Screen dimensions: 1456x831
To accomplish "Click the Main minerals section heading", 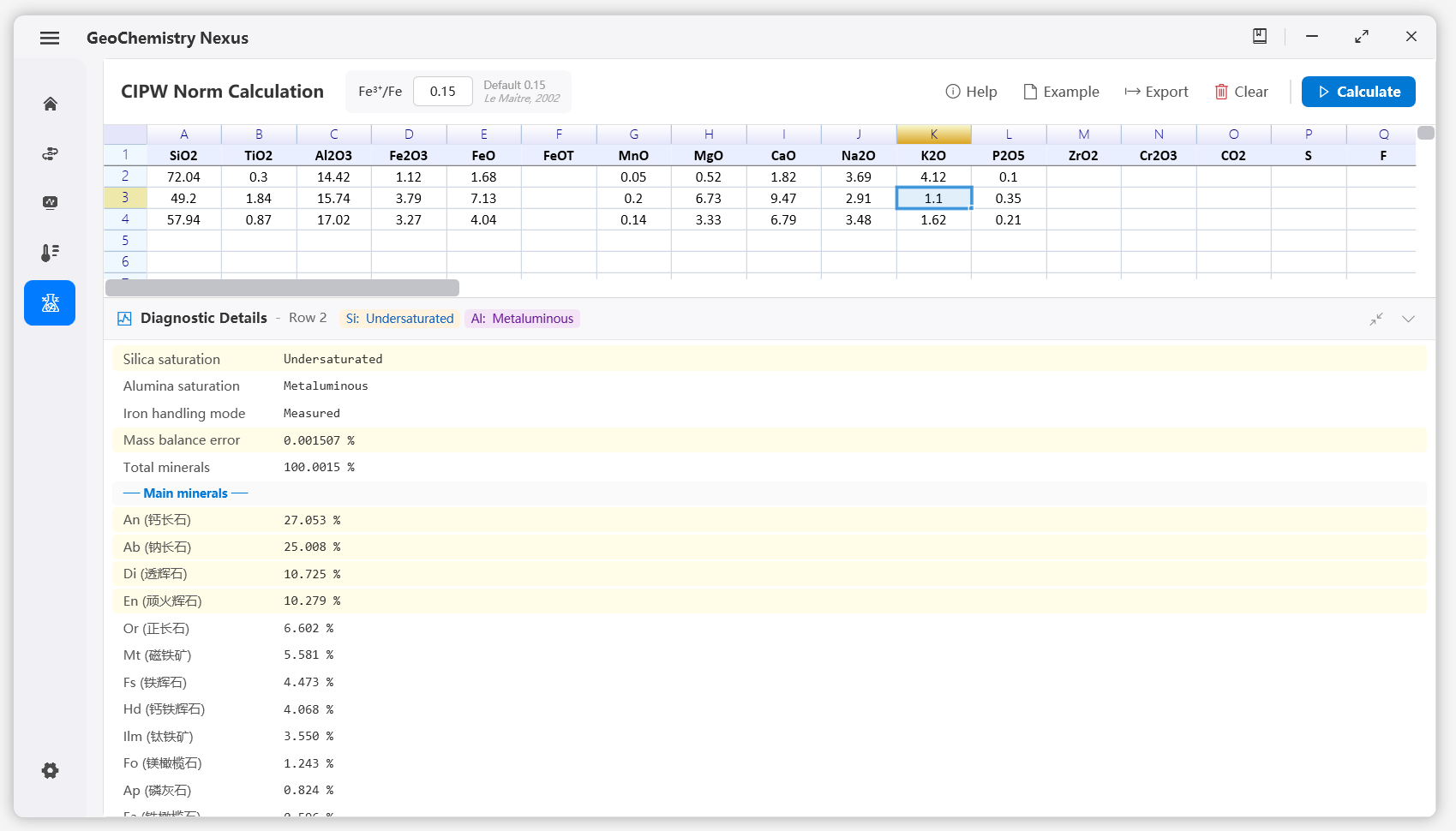I will pos(185,493).
